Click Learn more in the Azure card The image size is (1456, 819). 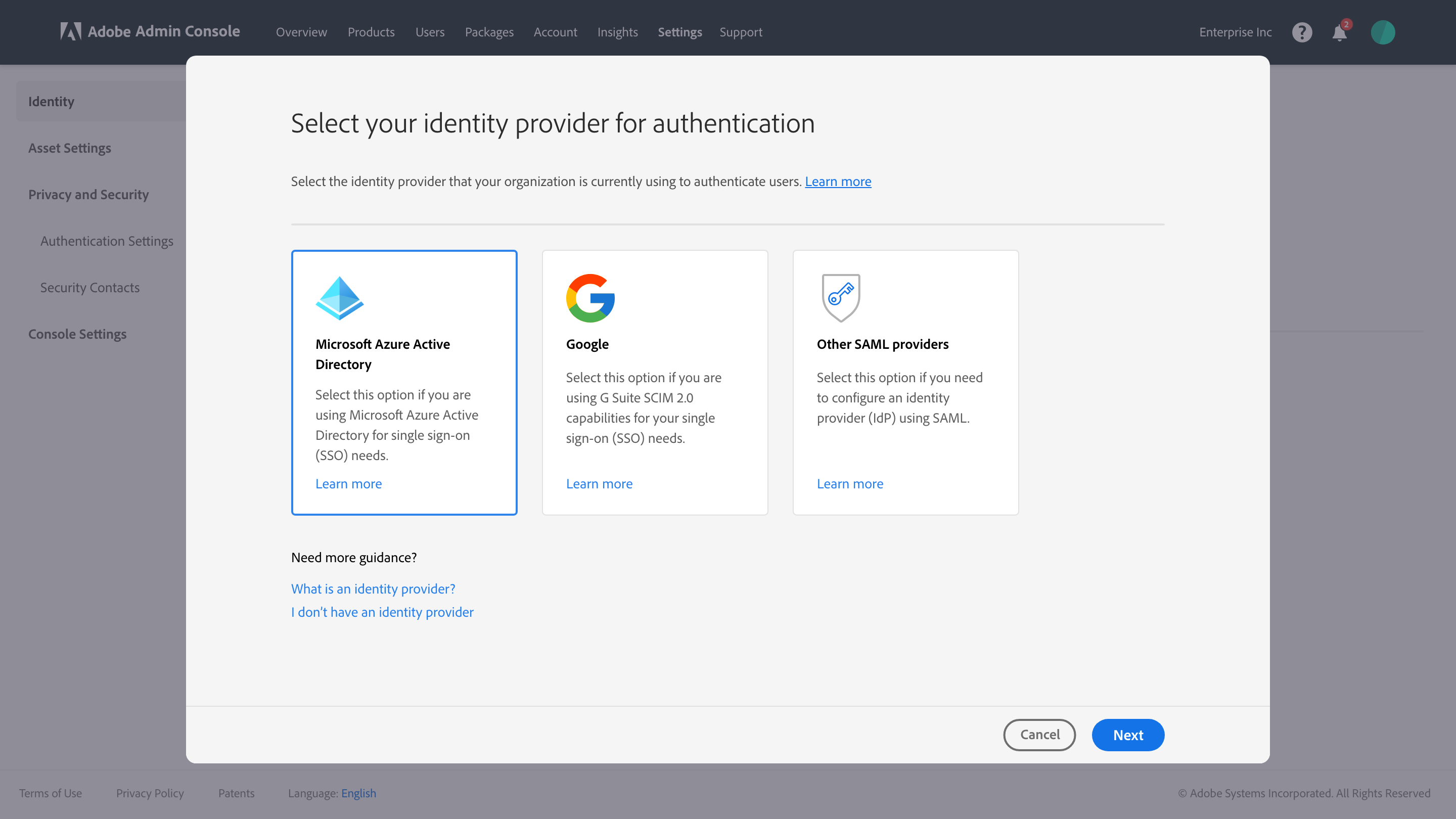point(348,484)
